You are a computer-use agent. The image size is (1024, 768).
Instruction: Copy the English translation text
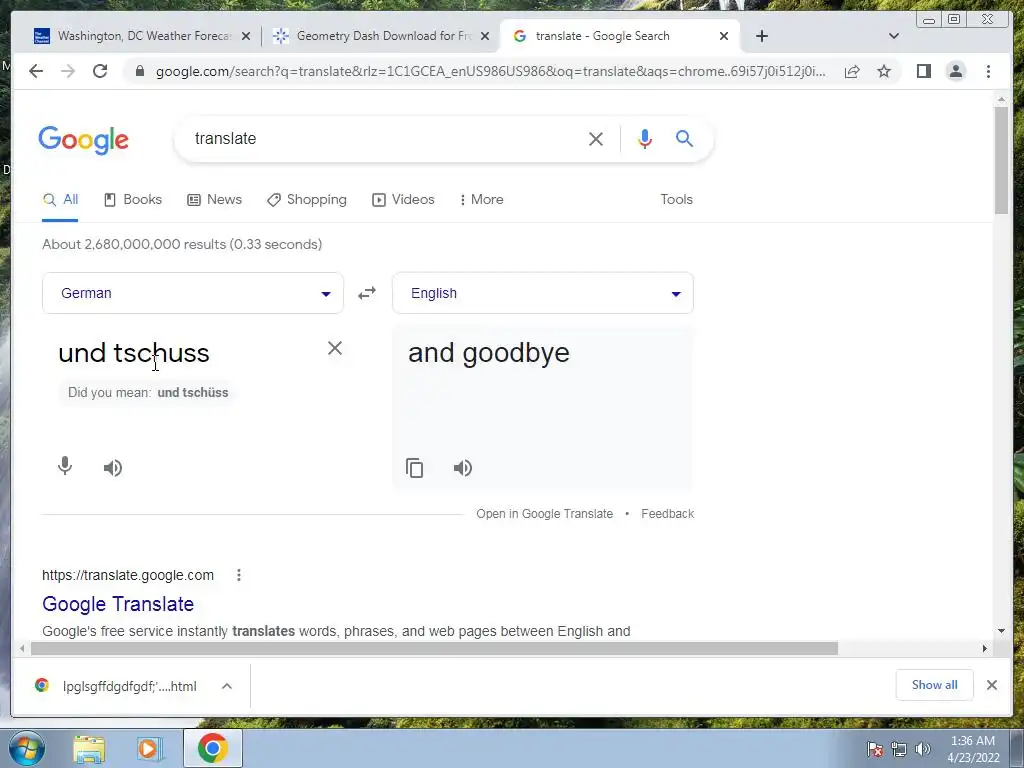coord(415,468)
